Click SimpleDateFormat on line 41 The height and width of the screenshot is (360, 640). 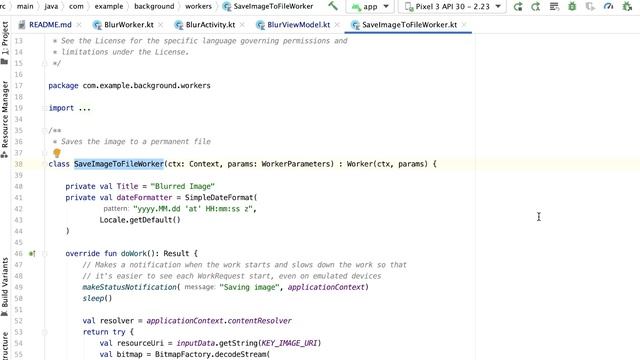click(x=219, y=198)
